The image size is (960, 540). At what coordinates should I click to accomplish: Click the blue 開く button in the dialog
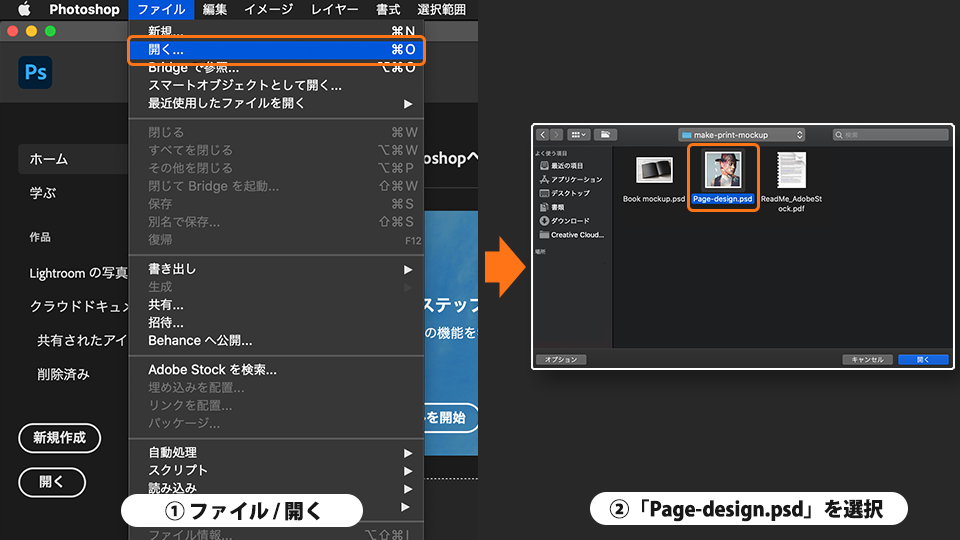click(923, 360)
